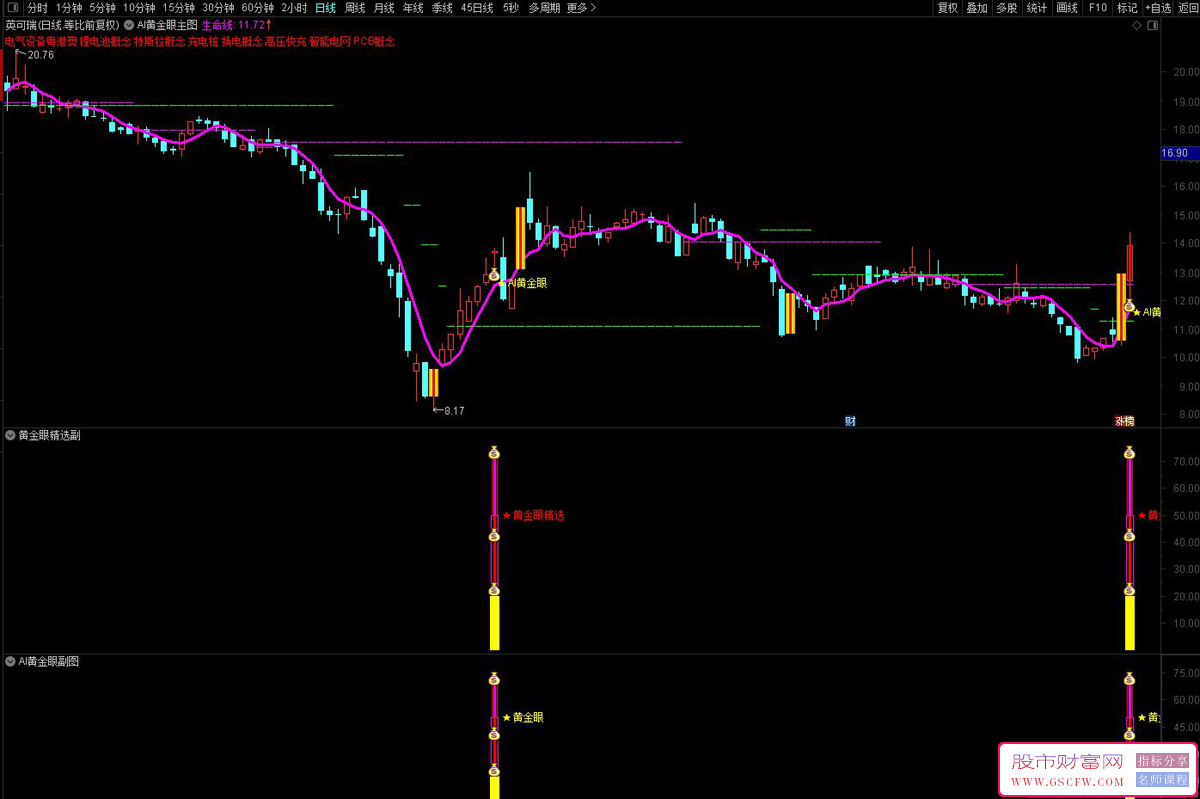Switch to 季线 quarterly chart
The width and height of the screenshot is (1200, 799).
pos(442,7)
